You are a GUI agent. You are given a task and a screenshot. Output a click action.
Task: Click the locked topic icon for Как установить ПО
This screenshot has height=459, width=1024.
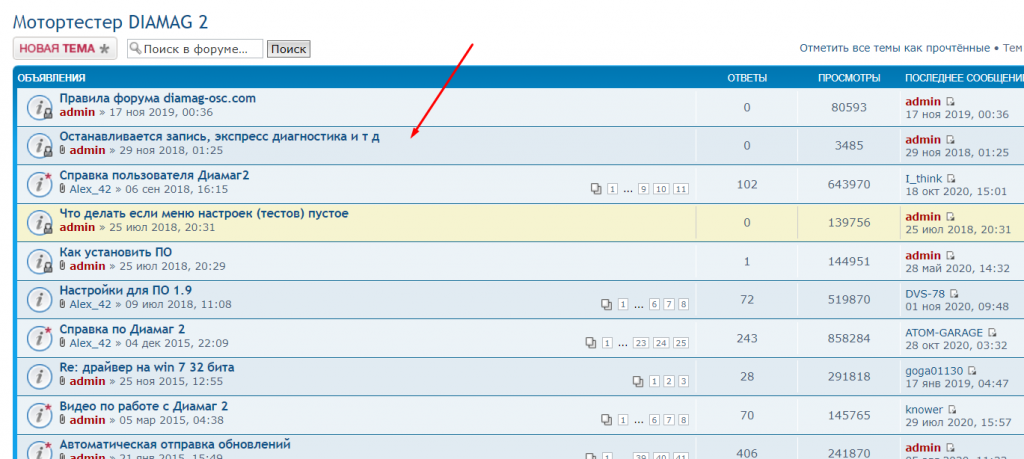coord(40,261)
